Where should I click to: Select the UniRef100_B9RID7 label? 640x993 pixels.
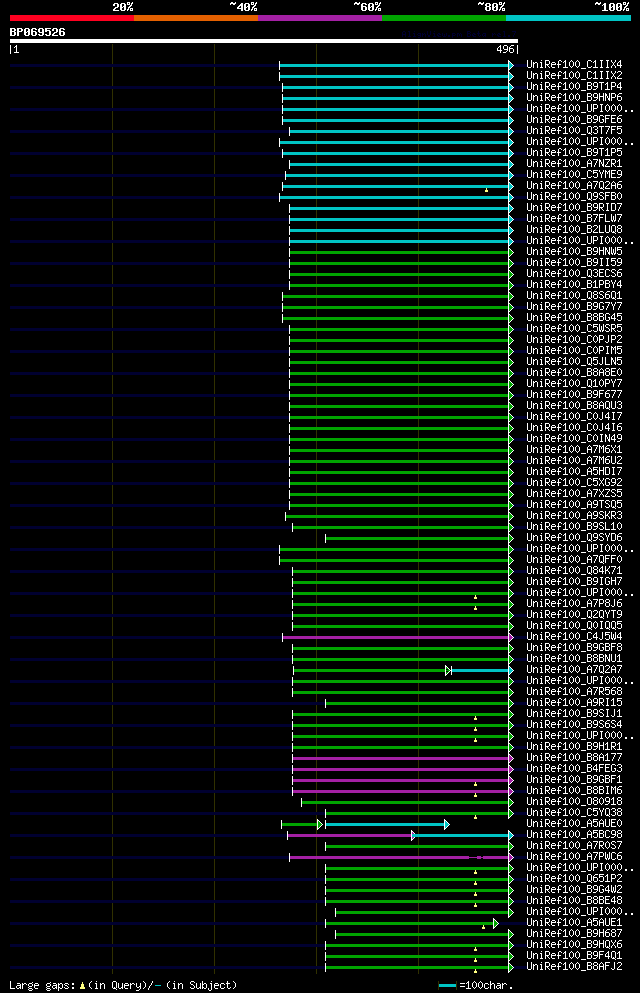[574, 208]
